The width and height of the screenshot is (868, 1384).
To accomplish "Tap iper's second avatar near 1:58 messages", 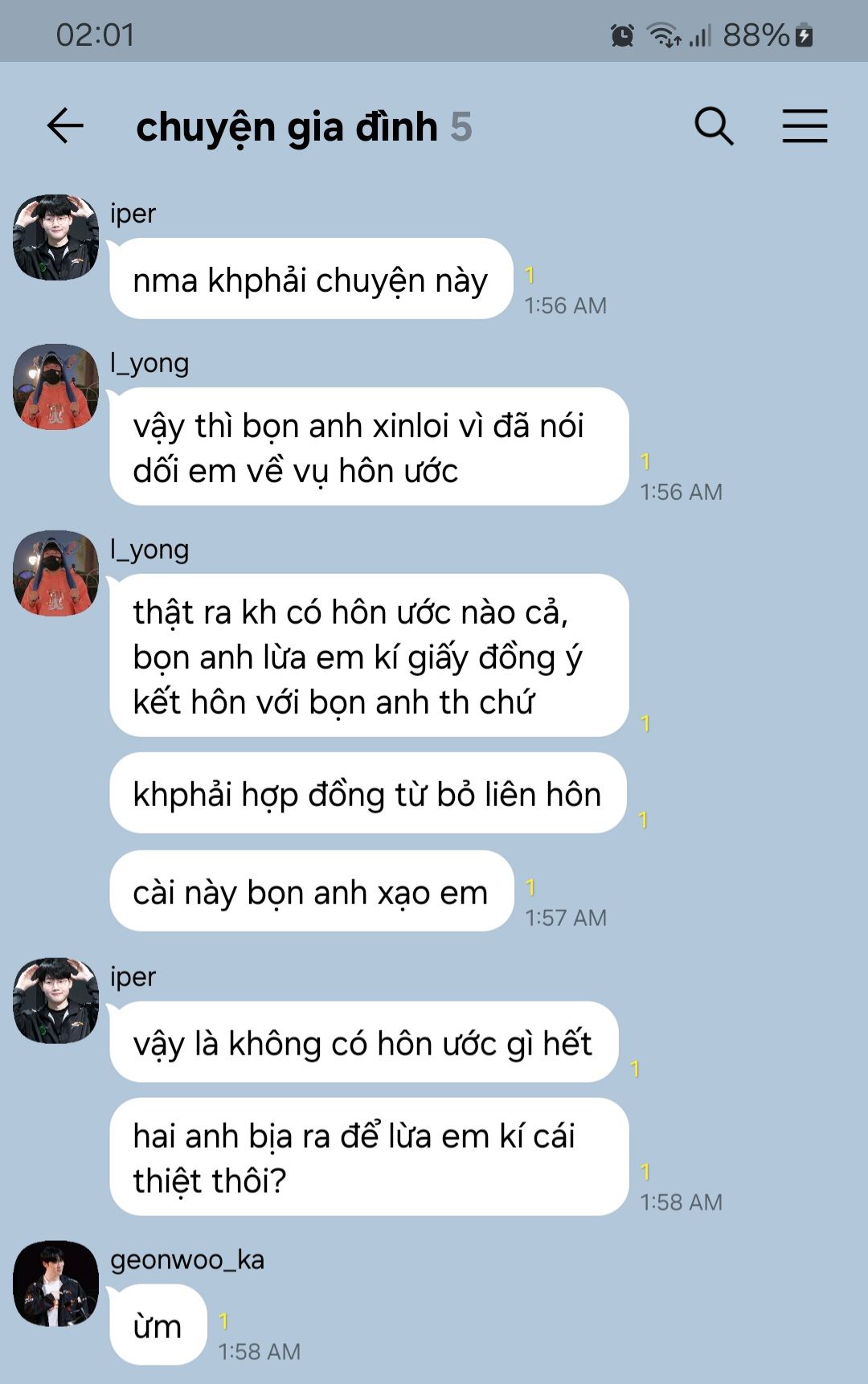I will tap(55, 1001).
